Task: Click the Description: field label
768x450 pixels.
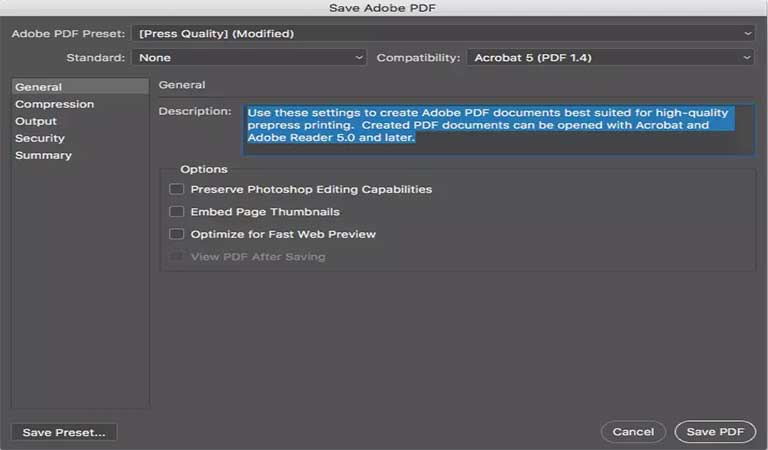Action: [x=195, y=111]
